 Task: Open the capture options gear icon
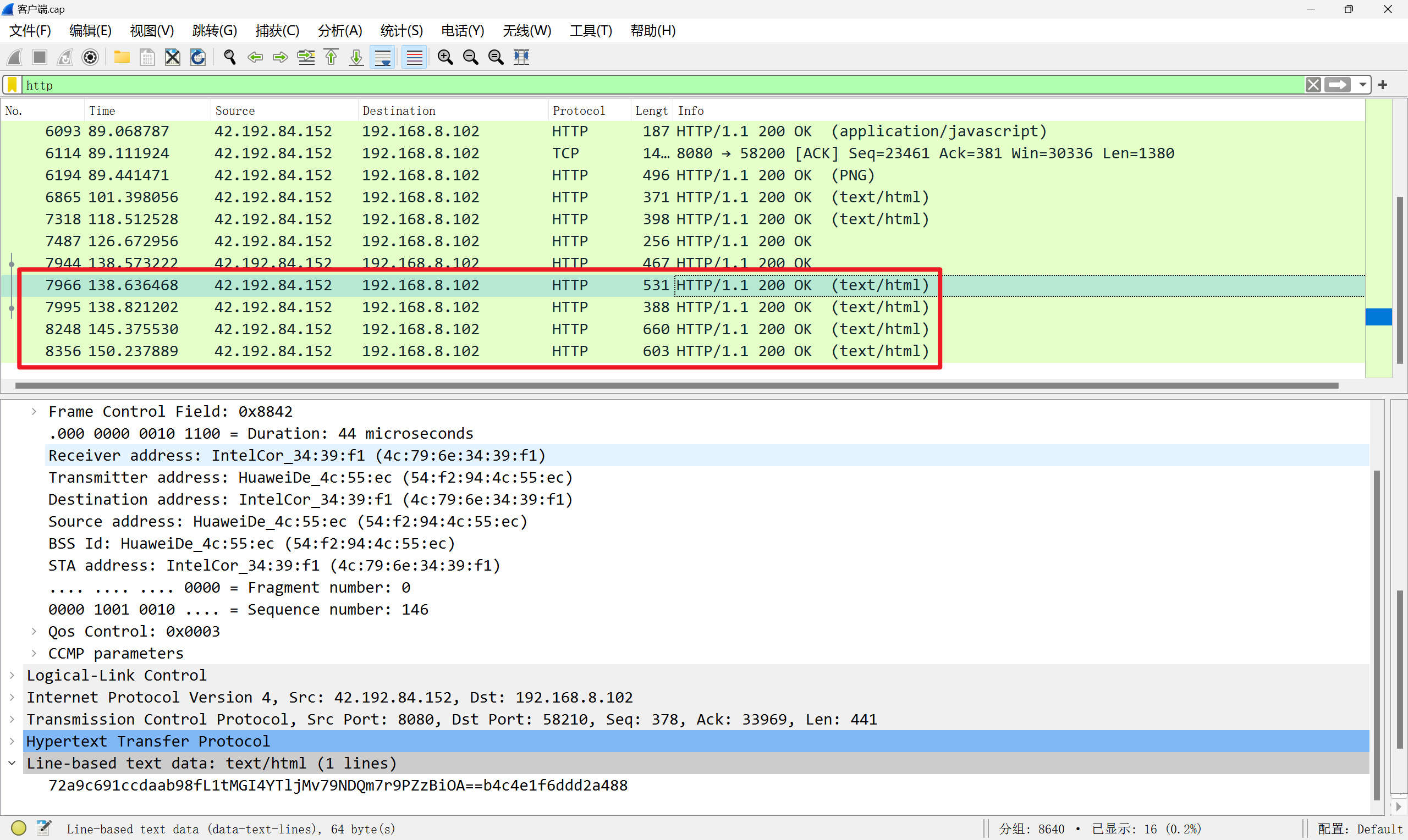click(91, 57)
